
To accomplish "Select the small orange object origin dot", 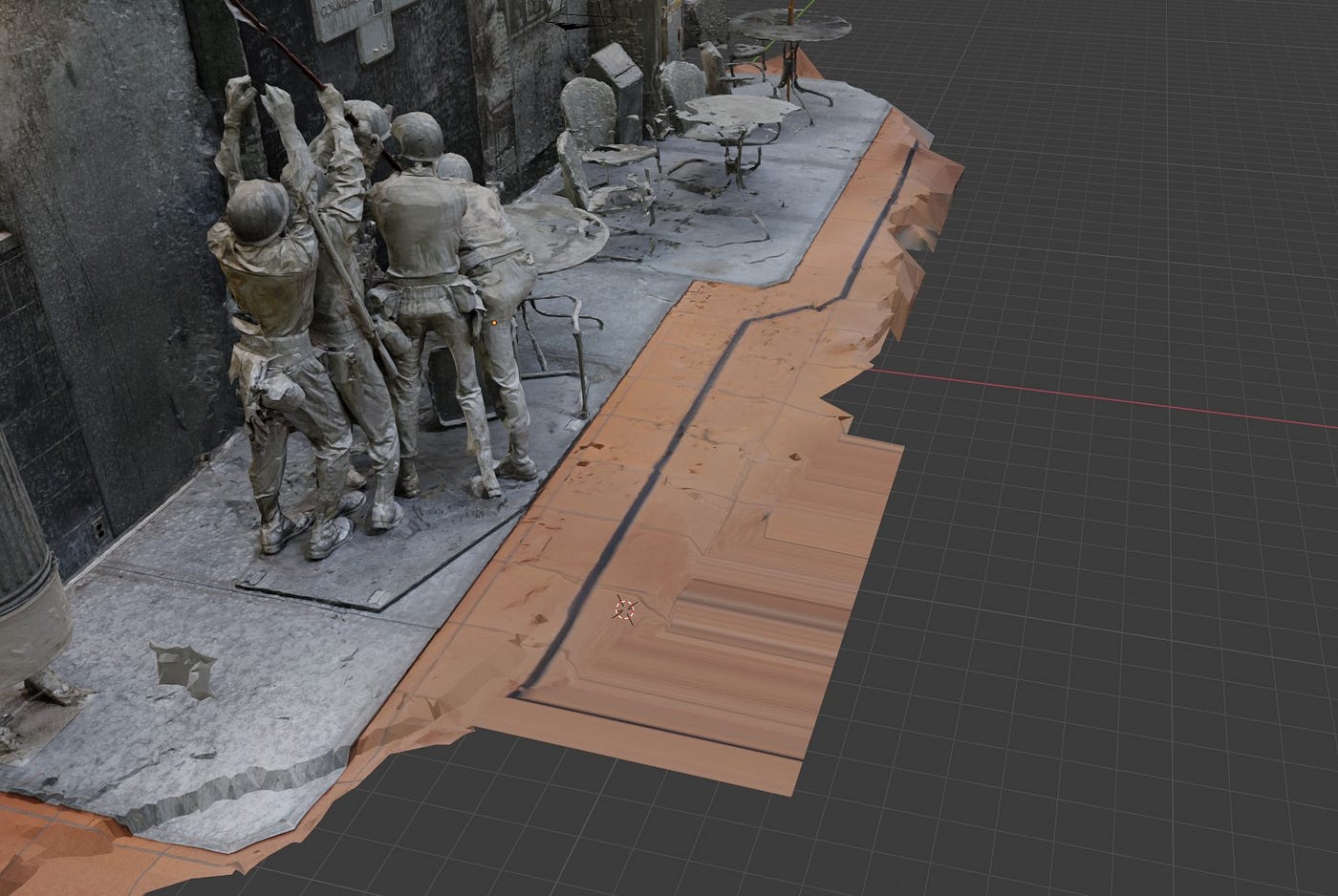I will [x=493, y=324].
